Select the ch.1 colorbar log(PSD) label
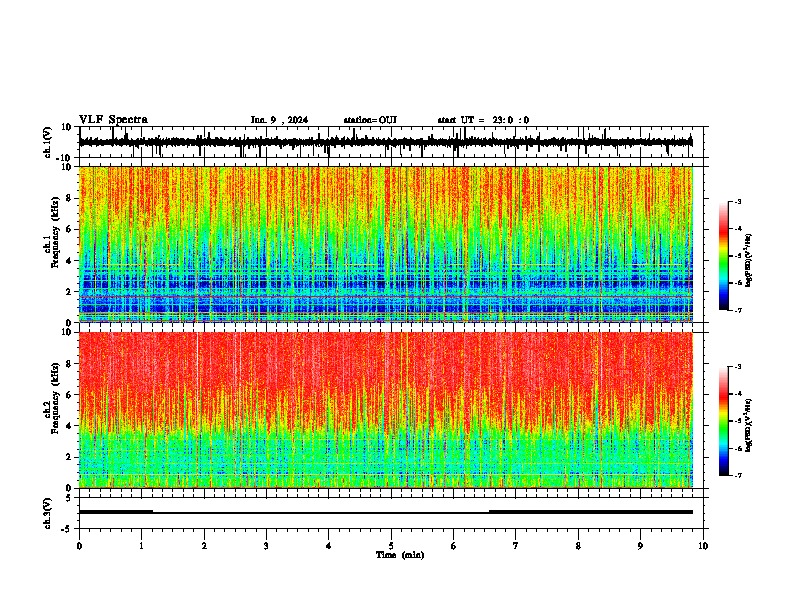 pos(749,261)
